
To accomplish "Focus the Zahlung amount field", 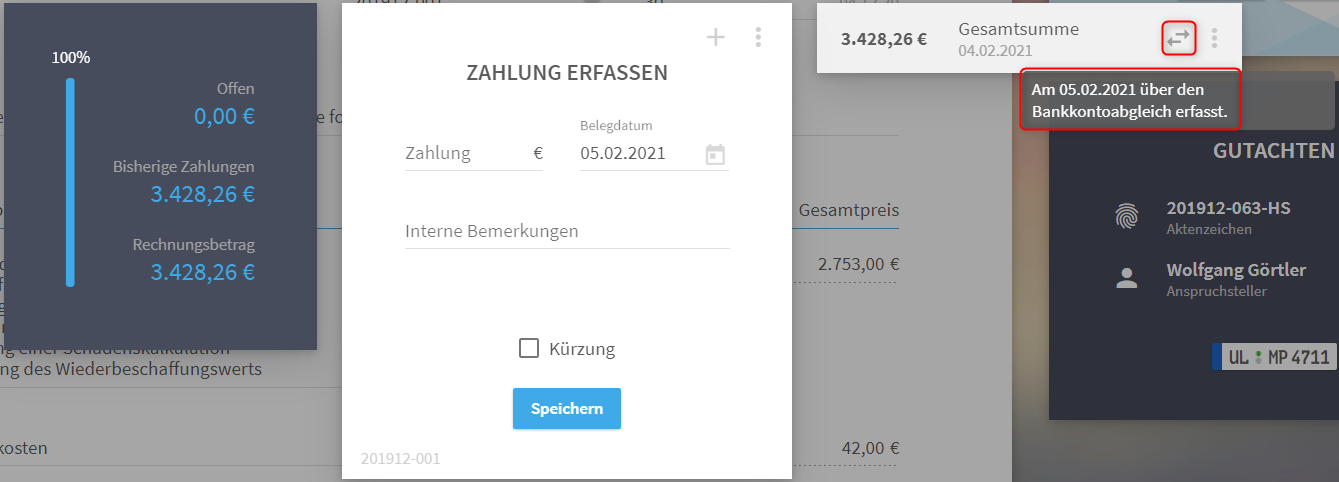I will tap(474, 154).
